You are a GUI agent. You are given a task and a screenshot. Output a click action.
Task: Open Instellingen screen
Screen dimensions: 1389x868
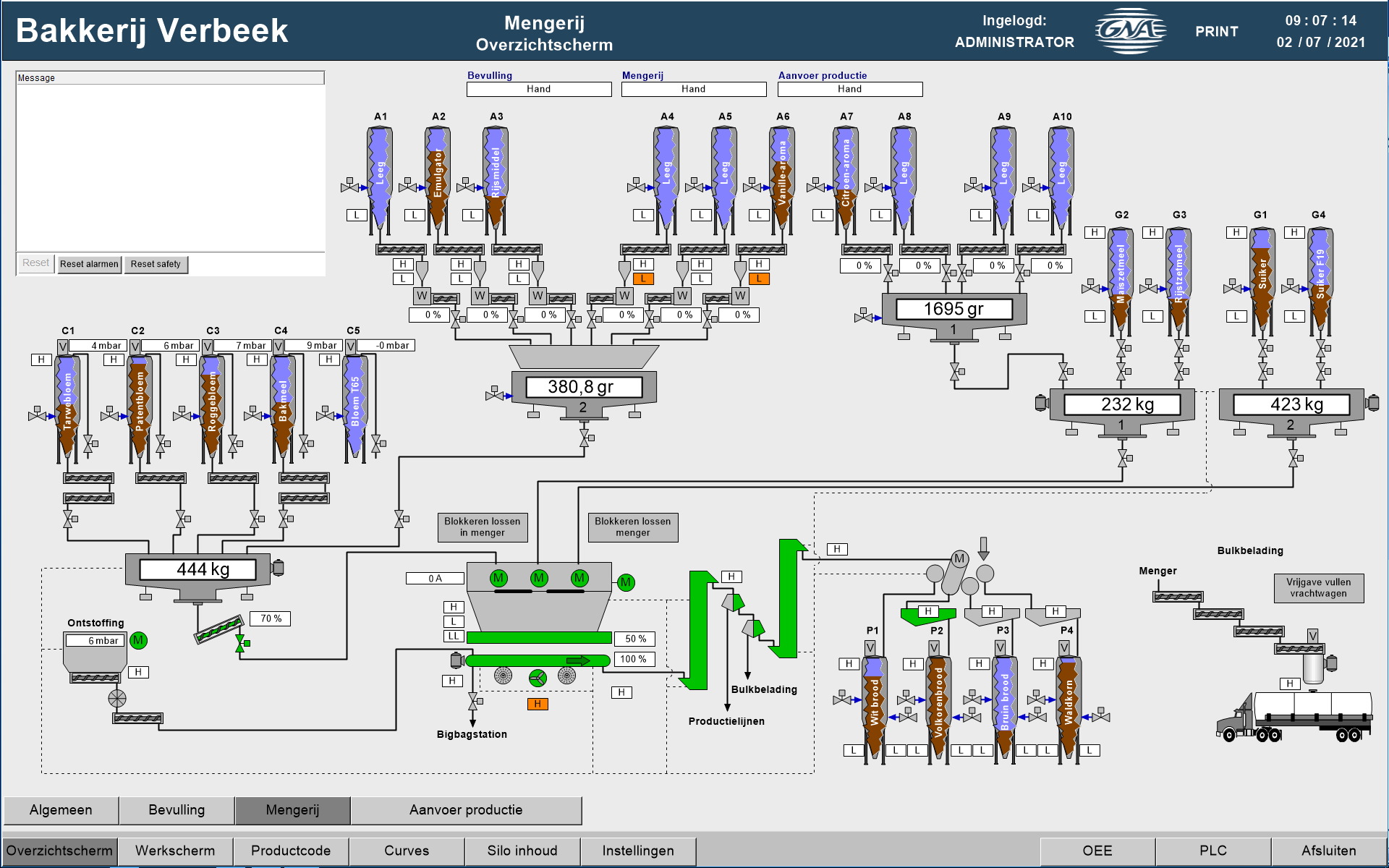638,851
